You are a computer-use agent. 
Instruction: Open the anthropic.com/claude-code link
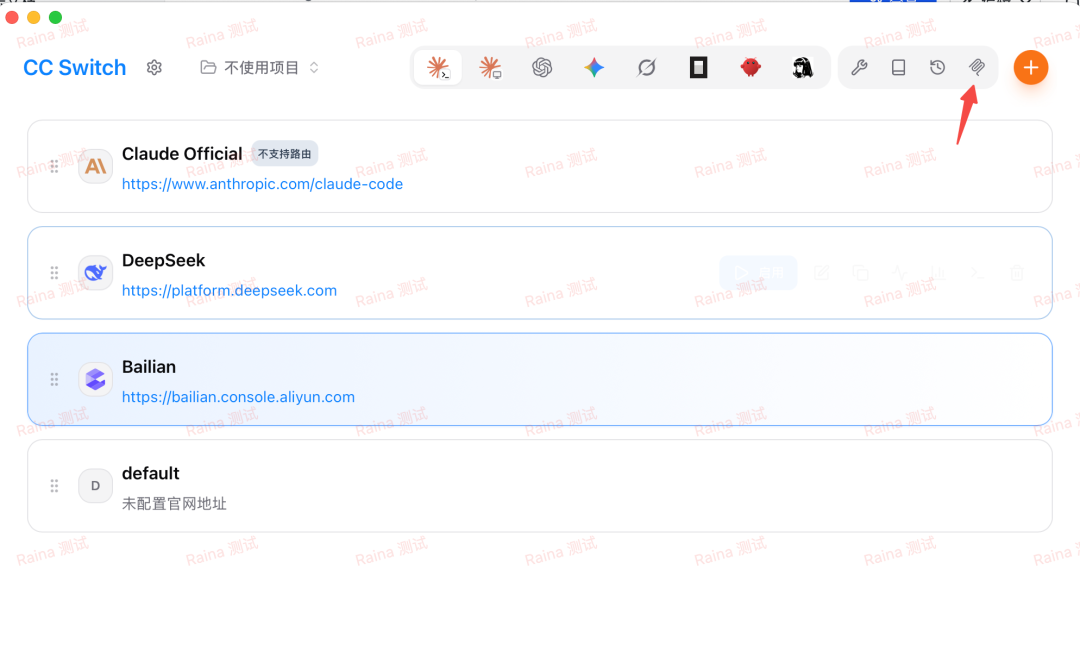click(x=262, y=184)
